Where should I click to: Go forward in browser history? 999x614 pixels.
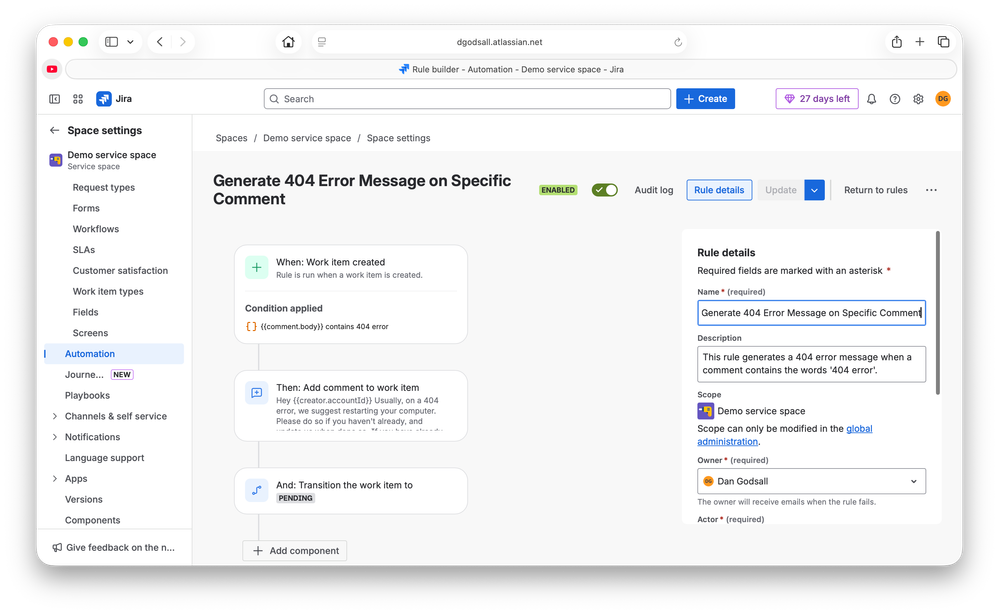pos(183,42)
